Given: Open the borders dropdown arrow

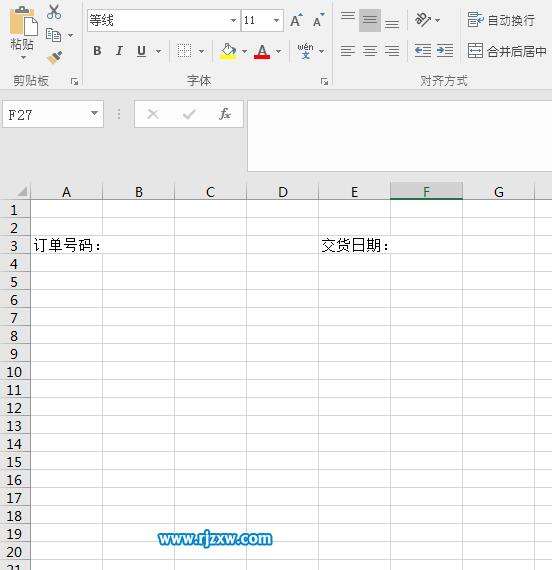Looking at the screenshot, I should 201,51.
